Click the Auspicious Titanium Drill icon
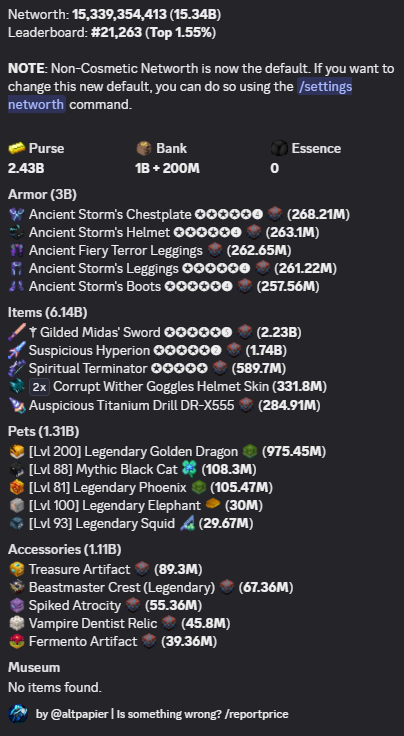The image size is (404, 736). coord(17,405)
